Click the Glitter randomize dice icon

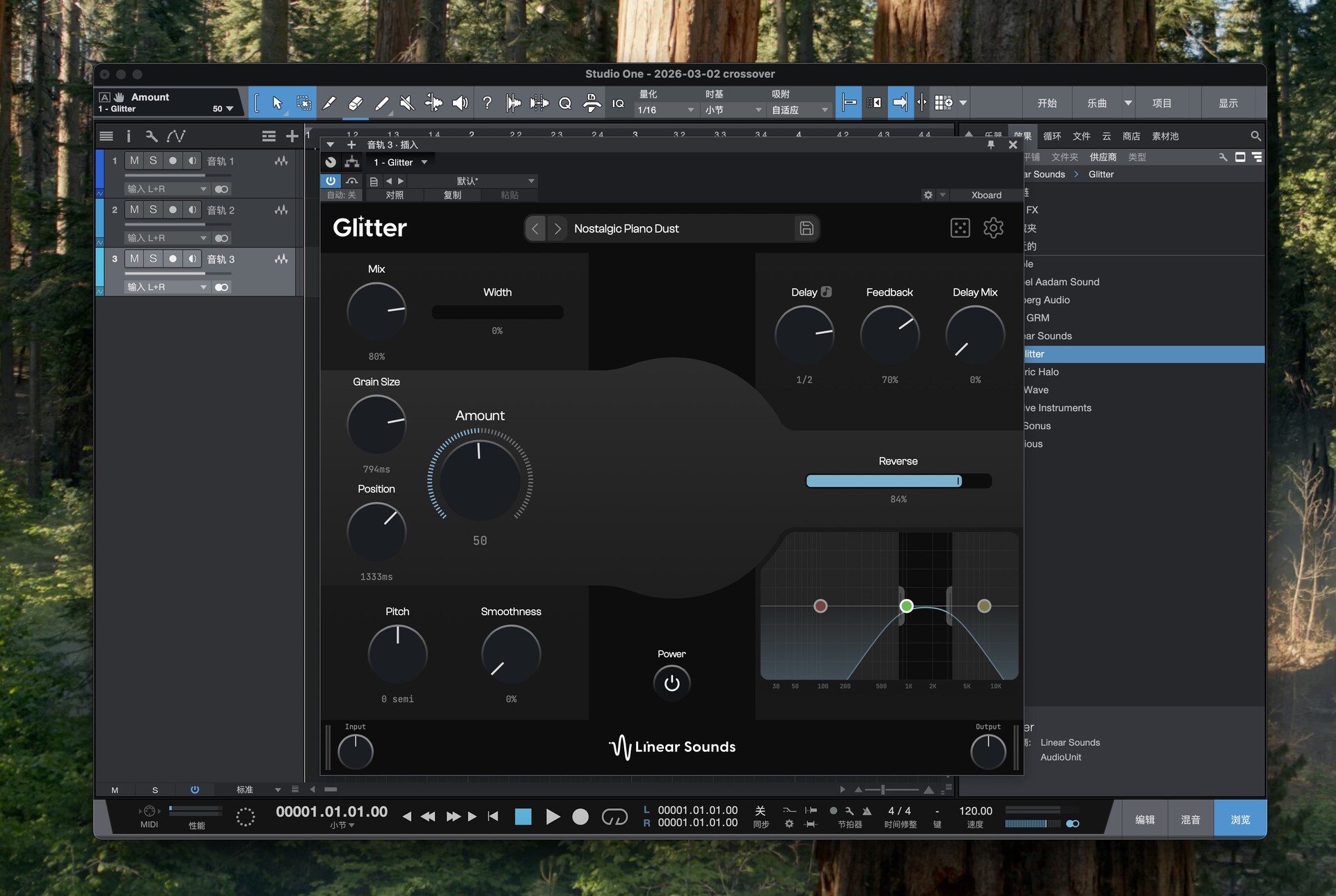pyautogui.click(x=960, y=228)
